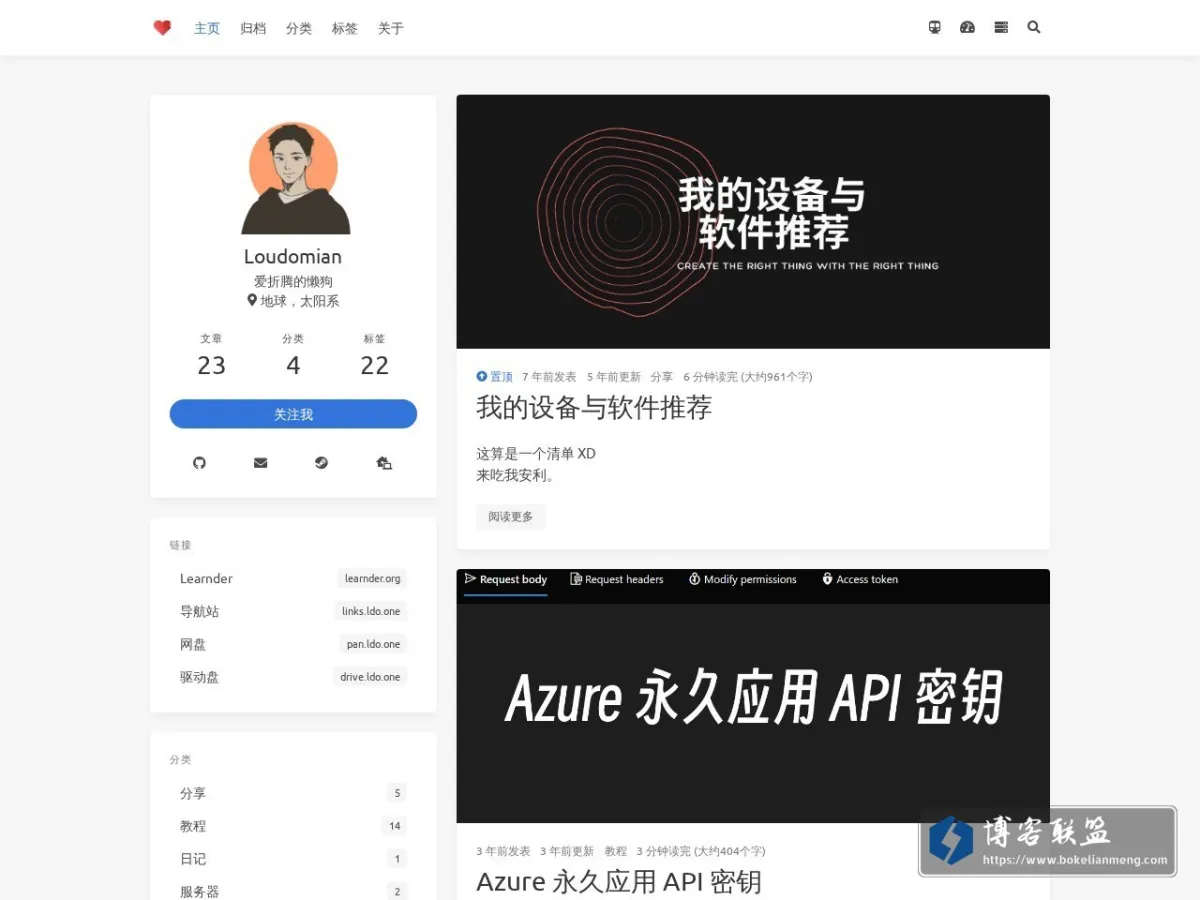Open the 我的设备与软件推荐 cover image
The height and width of the screenshot is (900, 1200).
[753, 222]
